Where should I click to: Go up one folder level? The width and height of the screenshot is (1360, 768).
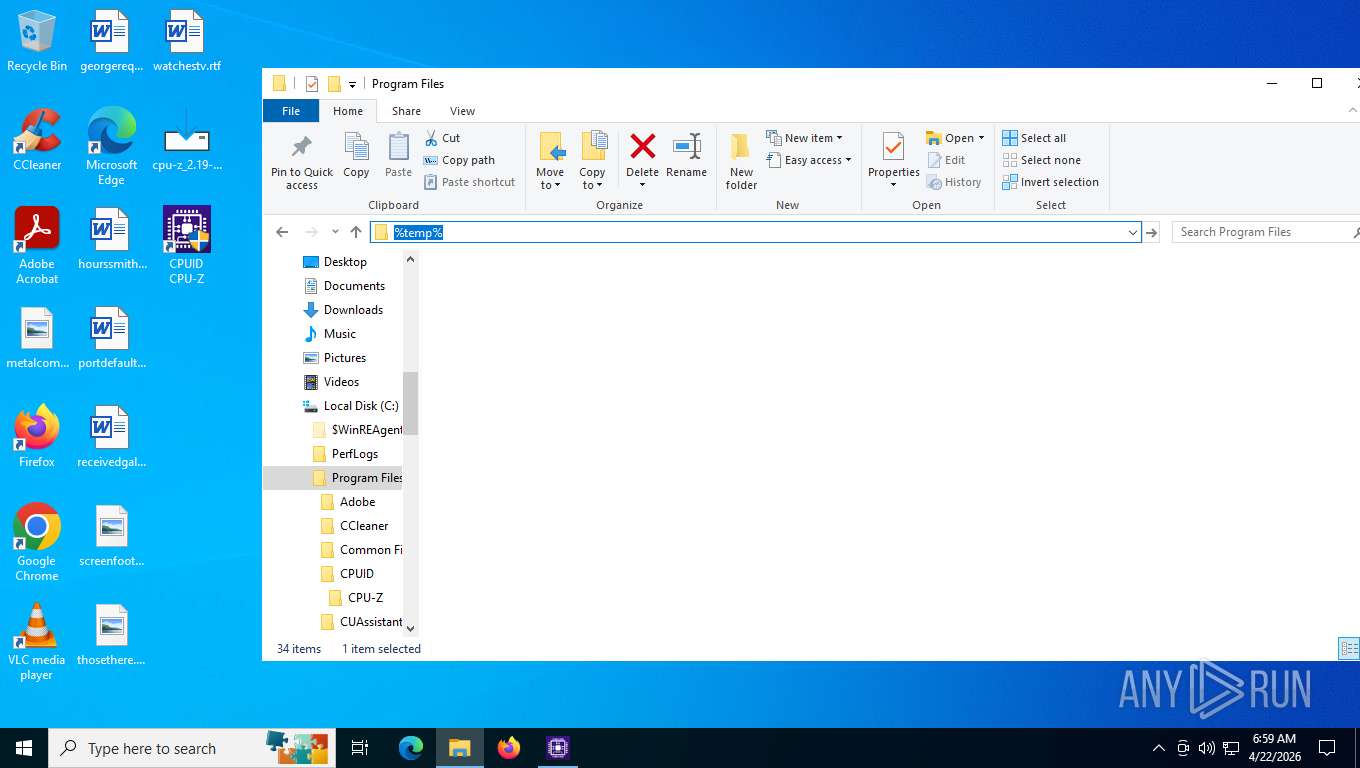tap(356, 232)
